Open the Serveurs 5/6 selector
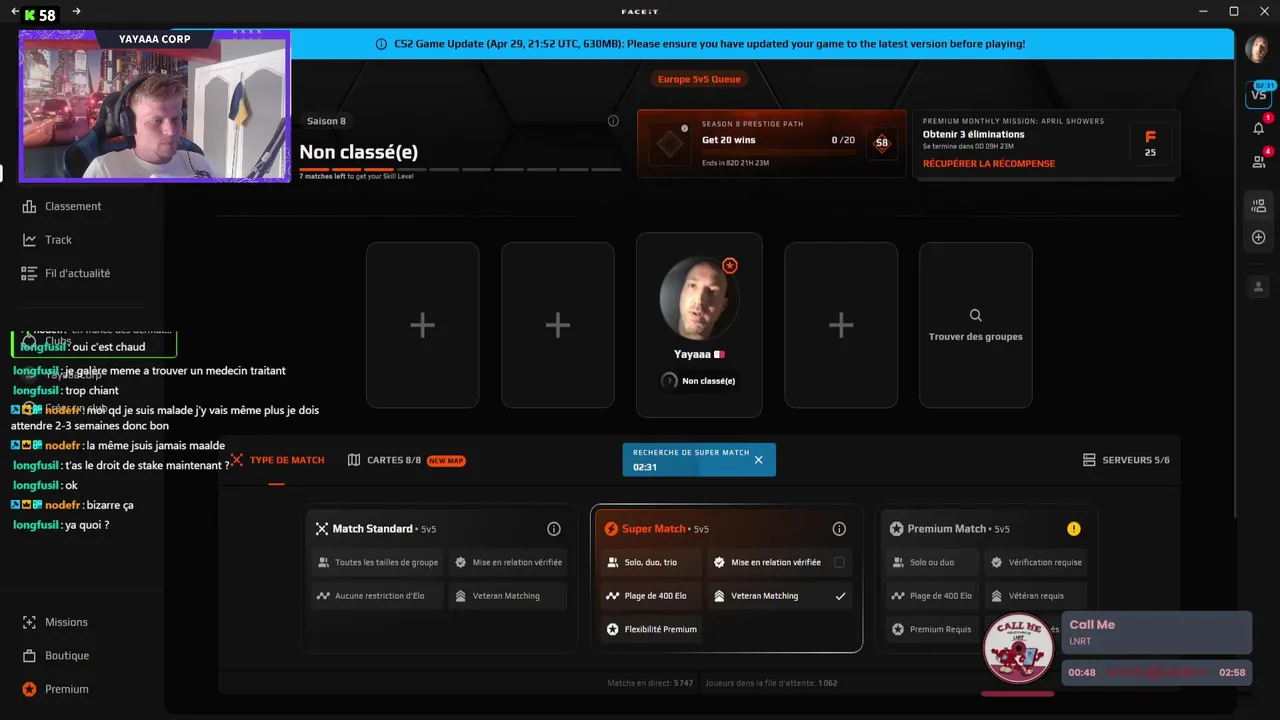This screenshot has width=1280, height=720. (x=1126, y=460)
